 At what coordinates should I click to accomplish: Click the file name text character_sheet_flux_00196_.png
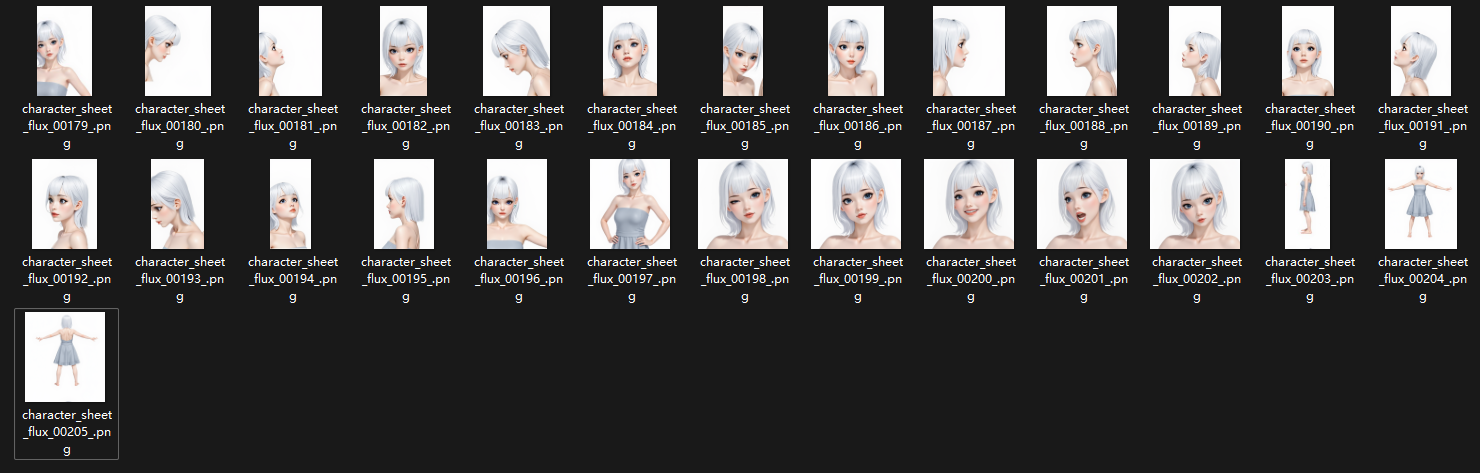[519, 279]
